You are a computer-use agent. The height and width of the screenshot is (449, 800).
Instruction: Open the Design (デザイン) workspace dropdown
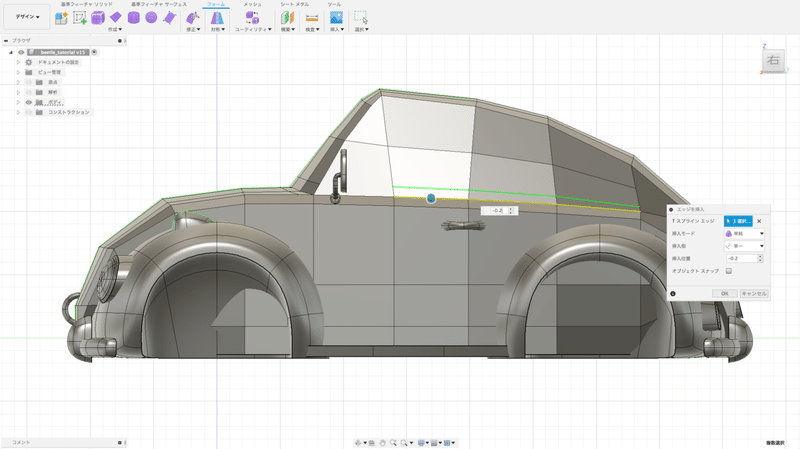(x=27, y=17)
